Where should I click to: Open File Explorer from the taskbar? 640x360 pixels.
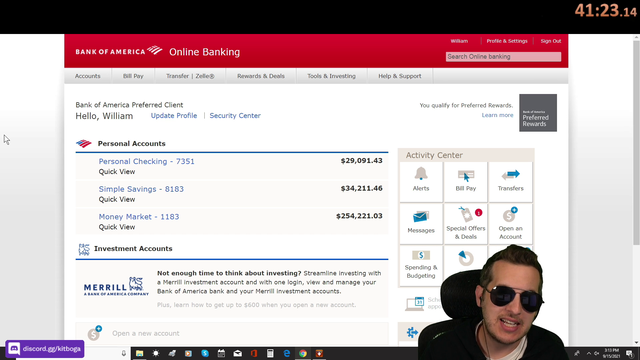pos(140,353)
